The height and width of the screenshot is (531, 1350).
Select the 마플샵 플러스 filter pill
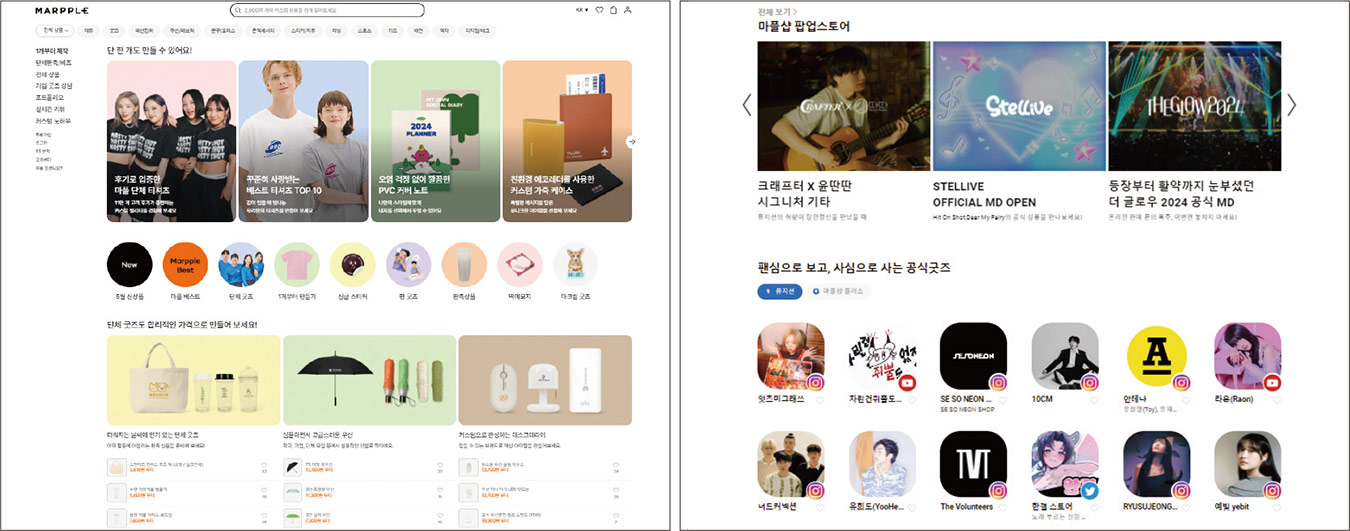point(839,291)
